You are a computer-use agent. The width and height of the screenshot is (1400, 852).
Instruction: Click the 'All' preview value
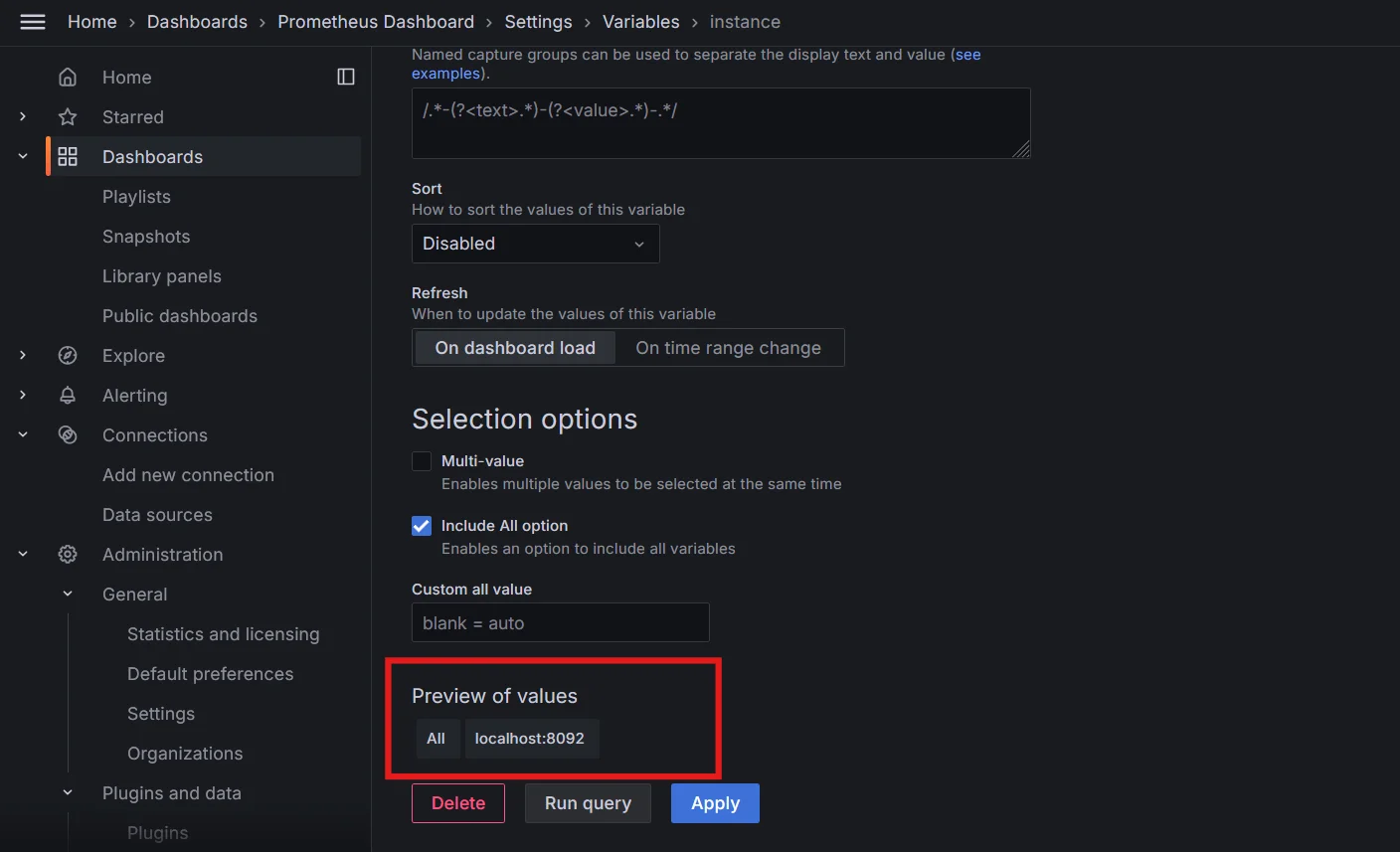click(436, 739)
